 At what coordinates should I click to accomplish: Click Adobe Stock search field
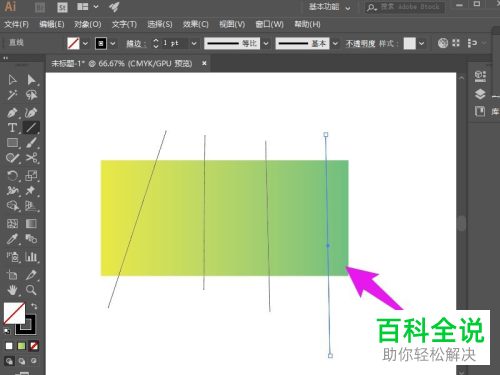[x=405, y=7]
